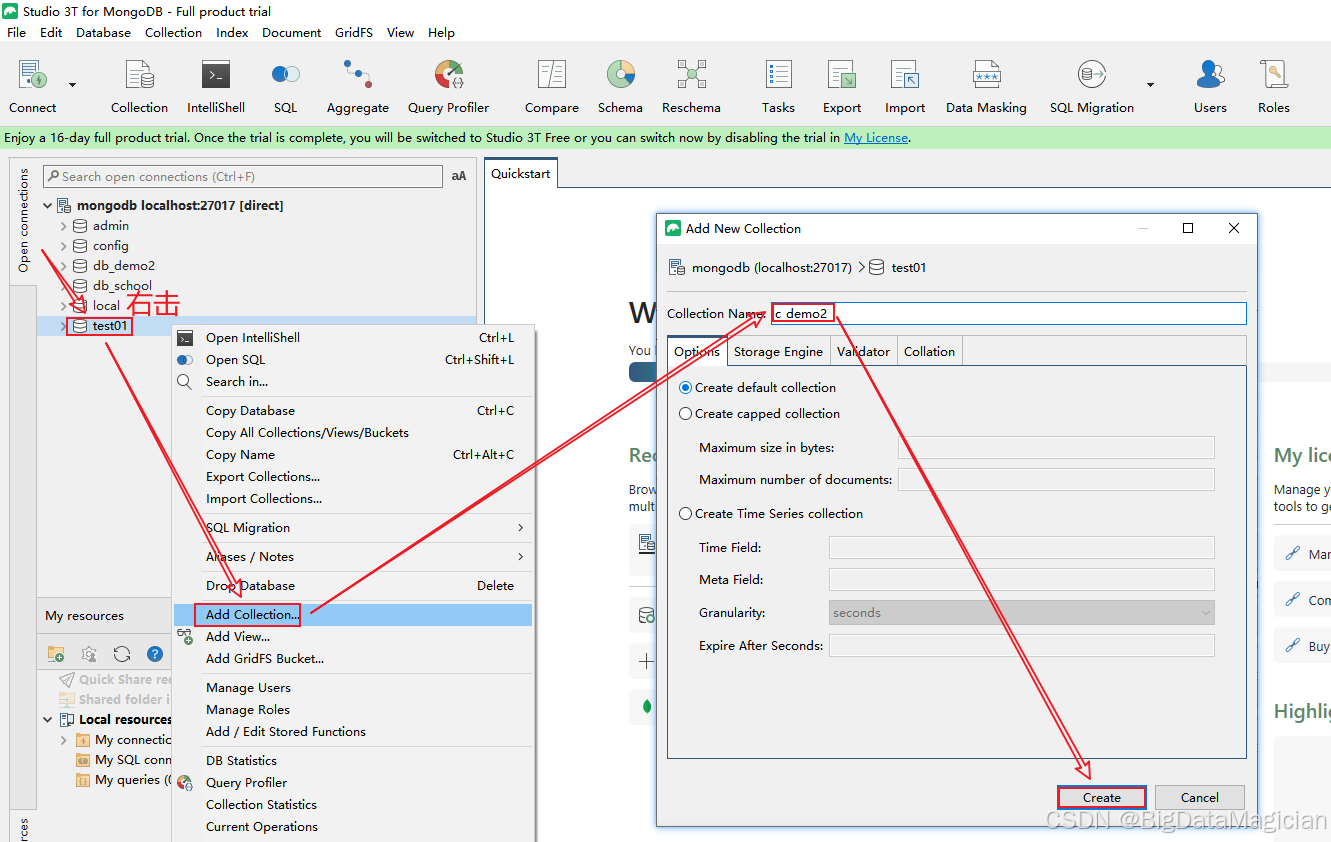Viewport: 1331px width, 842px height.
Task: Click the new folder icon in My resources
Action: click(x=56, y=654)
